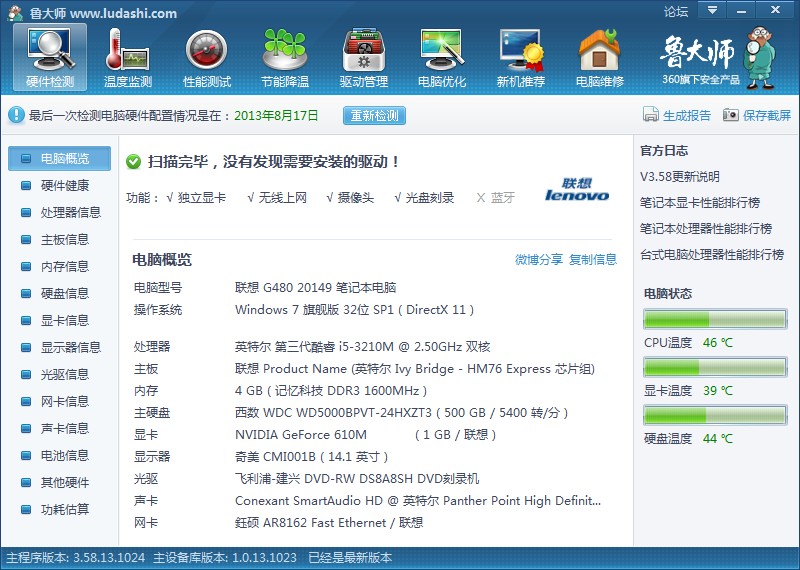Open the title bar dropdown arrow menu

(712, 9)
